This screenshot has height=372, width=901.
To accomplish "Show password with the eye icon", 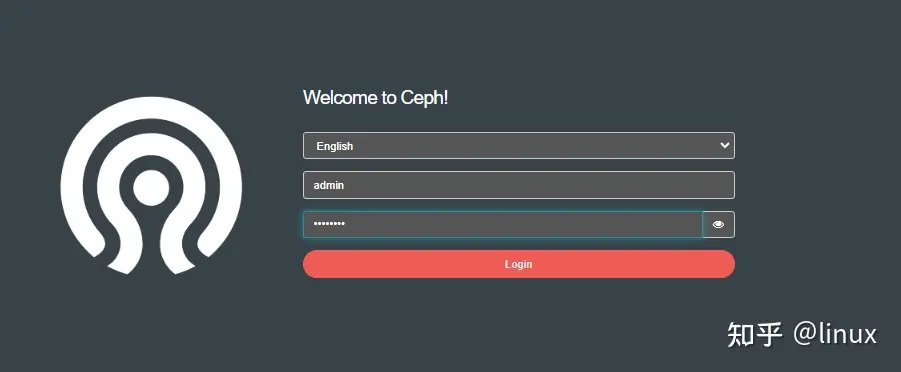I will pyautogui.click(x=718, y=224).
